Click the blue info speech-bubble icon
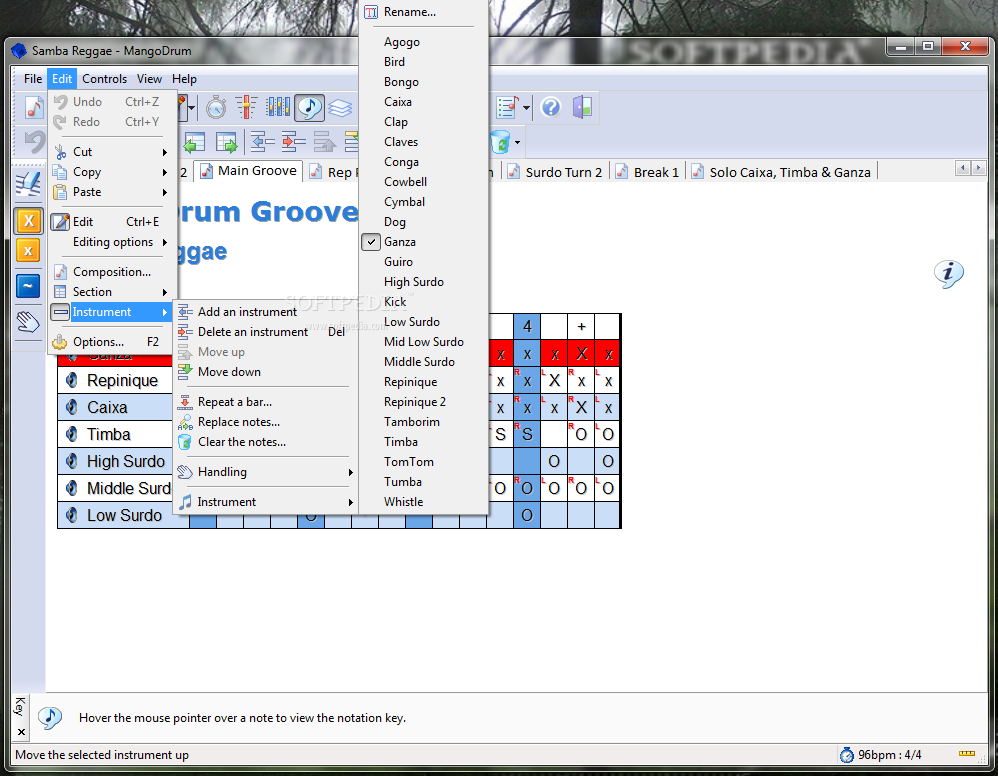The width and height of the screenshot is (998, 776). 948,274
